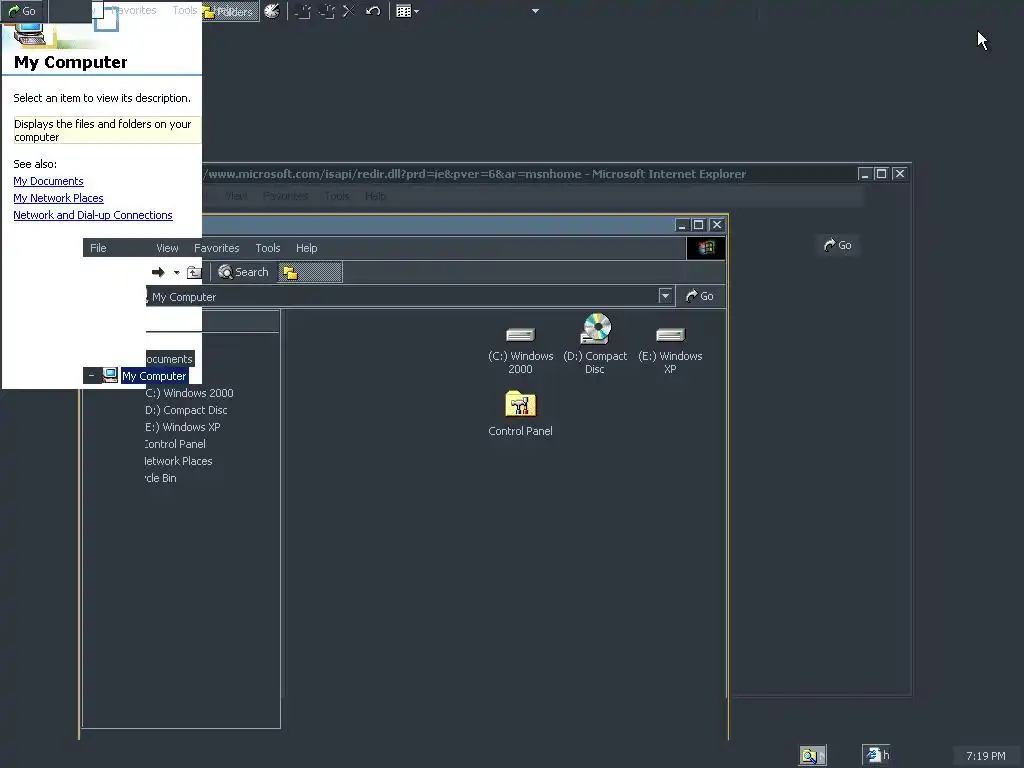Open the Views dropdown in the top toolbar
1024x768 pixels.
pyautogui.click(x=407, y=11)
